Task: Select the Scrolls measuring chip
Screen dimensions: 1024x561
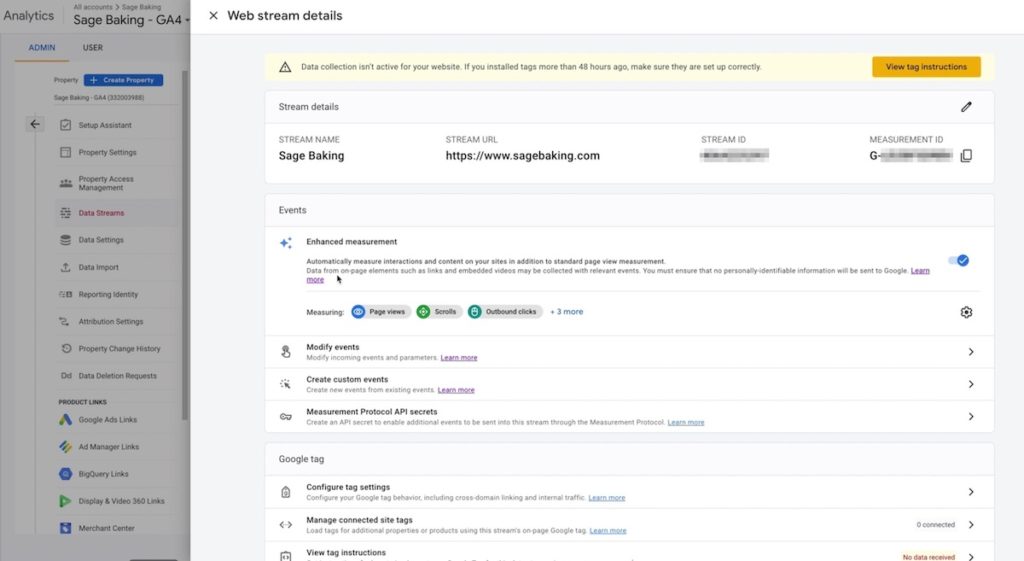Action: (439, 312)
